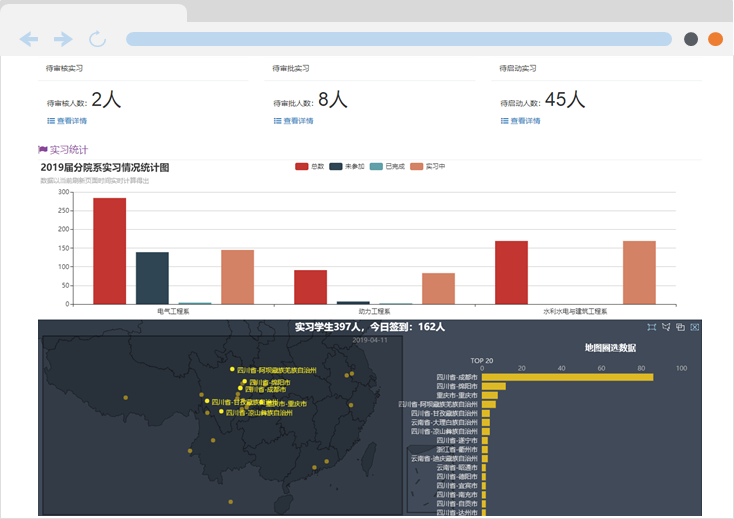Reload the page with refresh icon
Viewport: 734px width, 519px height.
(97, 39)
